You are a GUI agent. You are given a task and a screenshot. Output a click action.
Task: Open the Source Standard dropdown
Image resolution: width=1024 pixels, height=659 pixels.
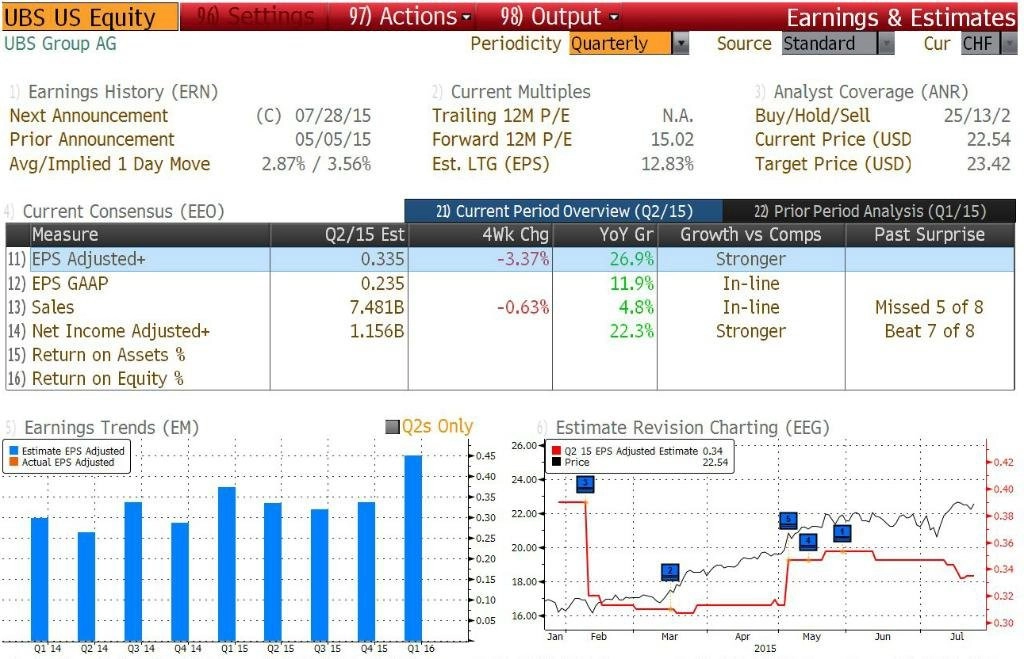click(838, 44)
